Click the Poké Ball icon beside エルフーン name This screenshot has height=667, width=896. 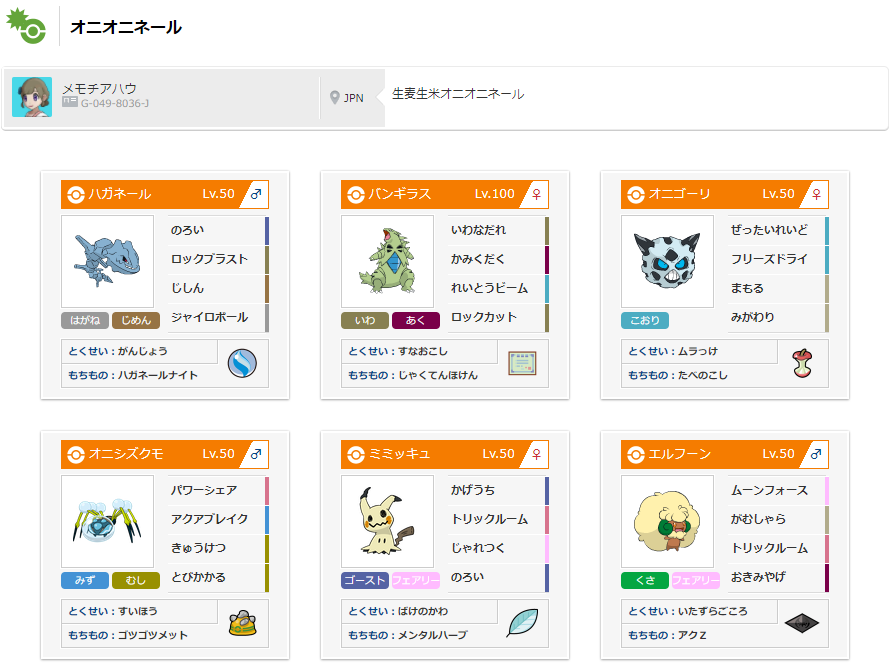pos(635,455)
